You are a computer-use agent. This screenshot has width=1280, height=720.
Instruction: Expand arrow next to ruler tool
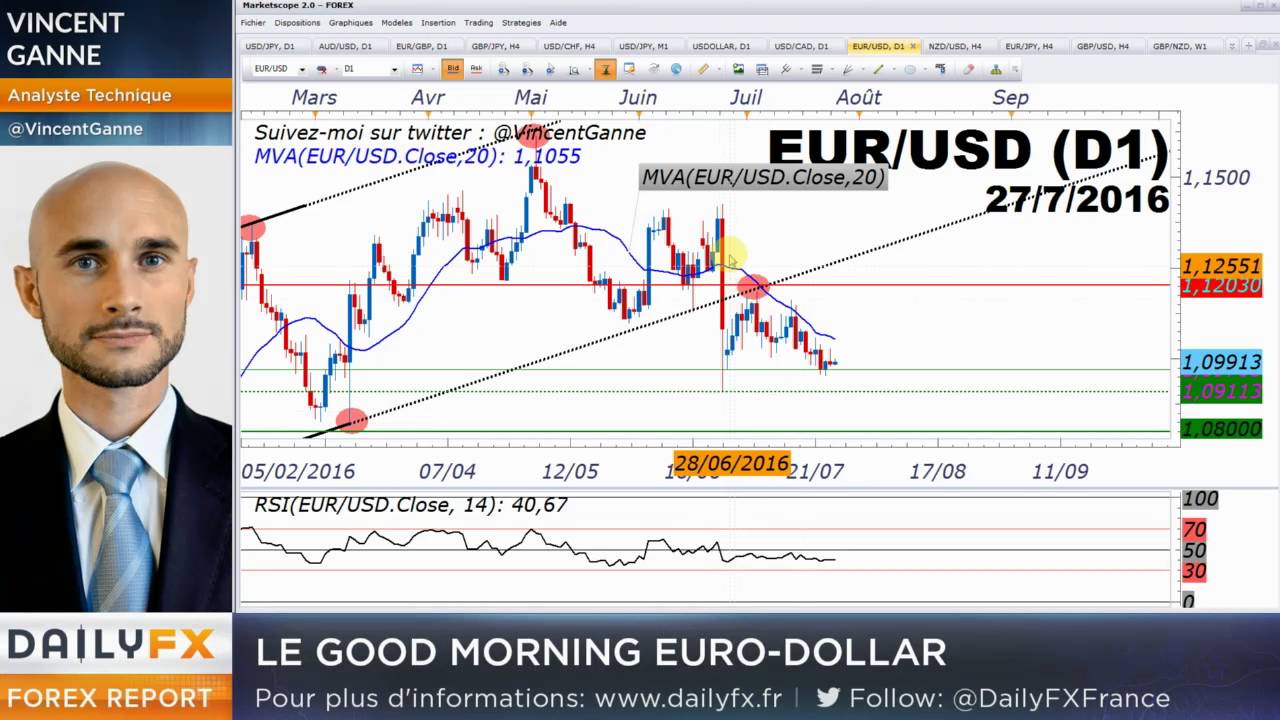coord(718,69)
